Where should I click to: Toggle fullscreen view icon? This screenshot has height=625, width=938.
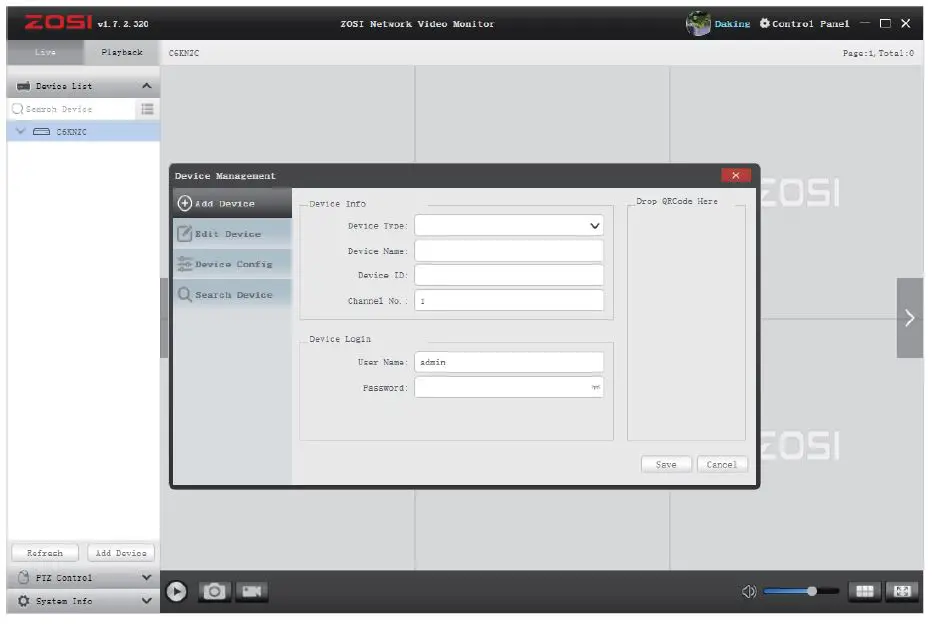[902, 592]
